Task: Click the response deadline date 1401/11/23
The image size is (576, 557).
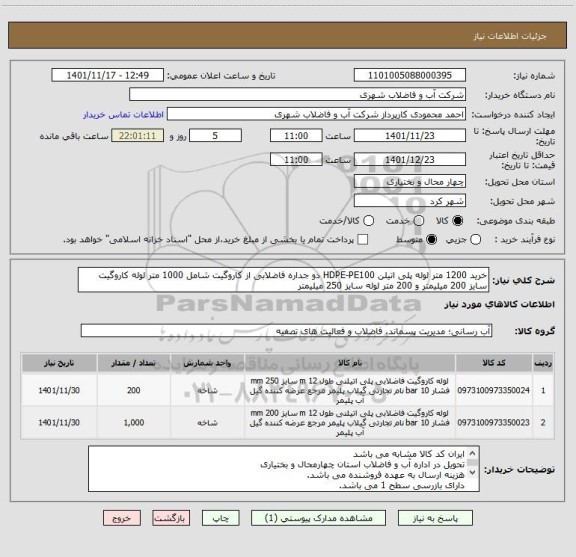Action: pos(410,136)
